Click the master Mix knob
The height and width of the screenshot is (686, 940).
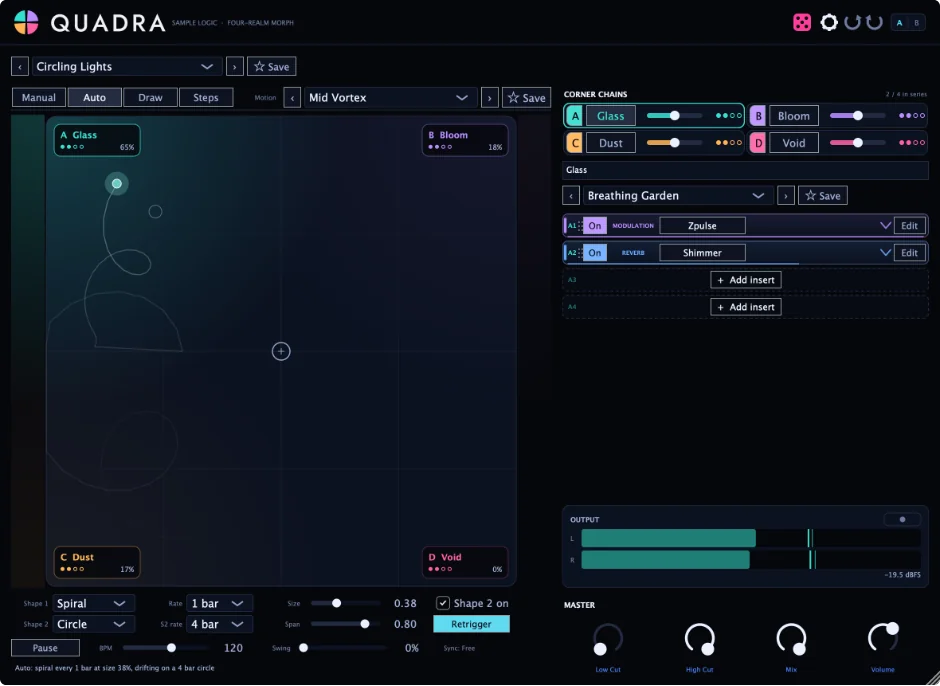[x=791, y=639]
